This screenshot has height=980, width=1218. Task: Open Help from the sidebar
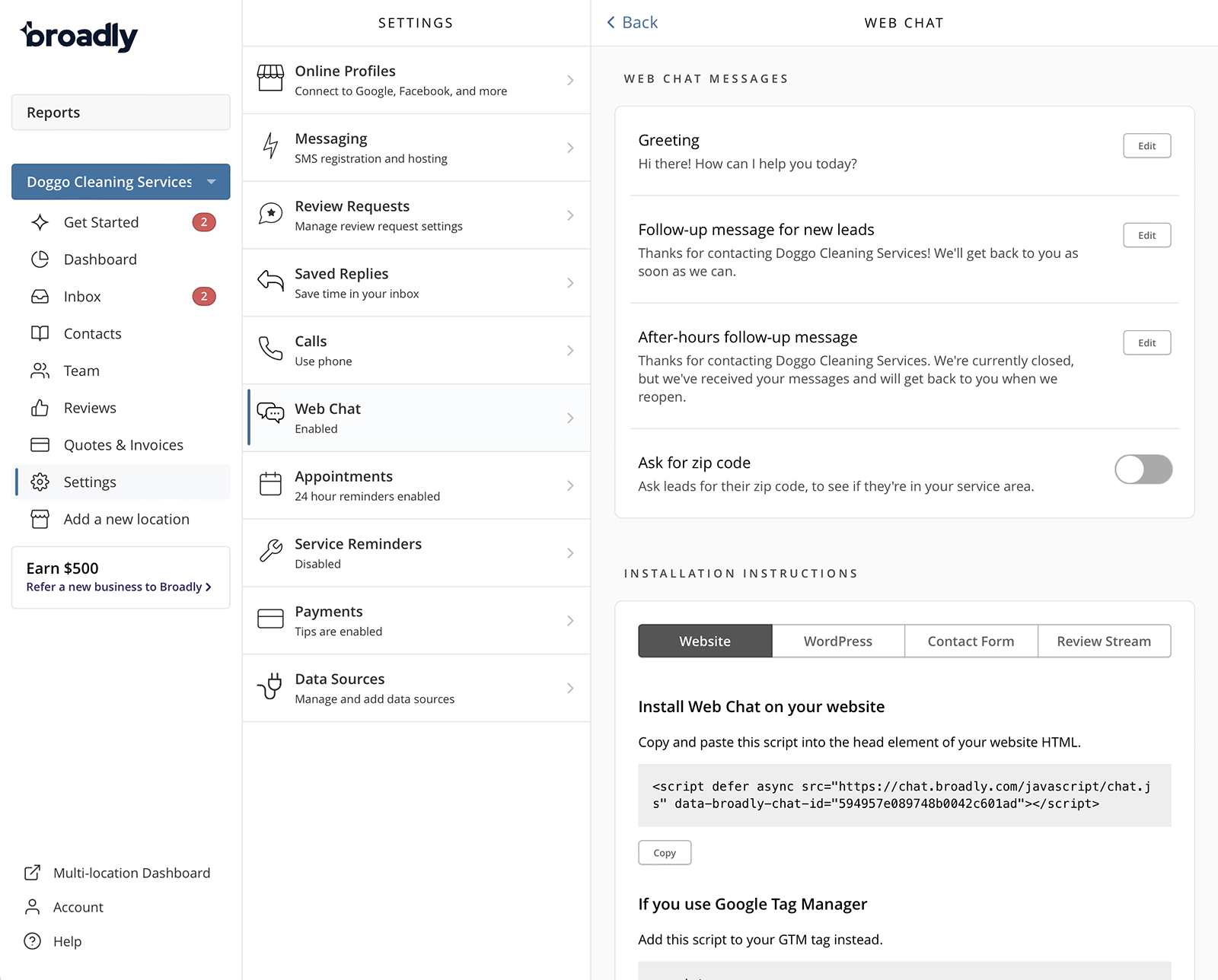point(67,941)
